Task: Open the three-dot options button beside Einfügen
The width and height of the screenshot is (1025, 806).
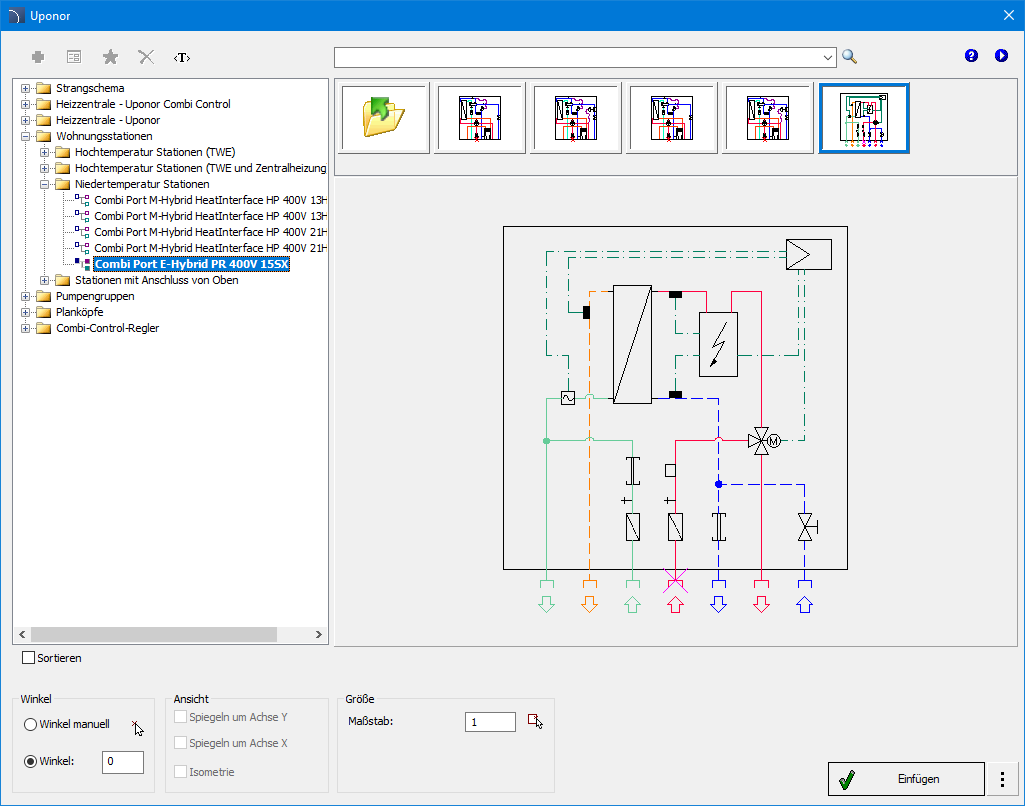Action: pos(1002,778)
